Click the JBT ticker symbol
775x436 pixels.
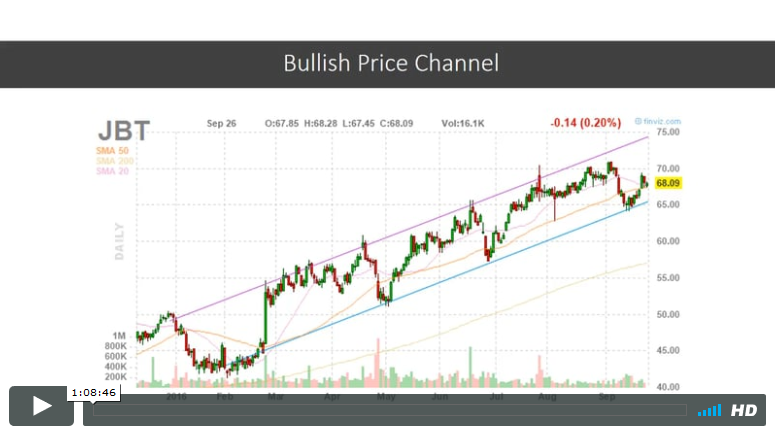[x=124, y=130]
